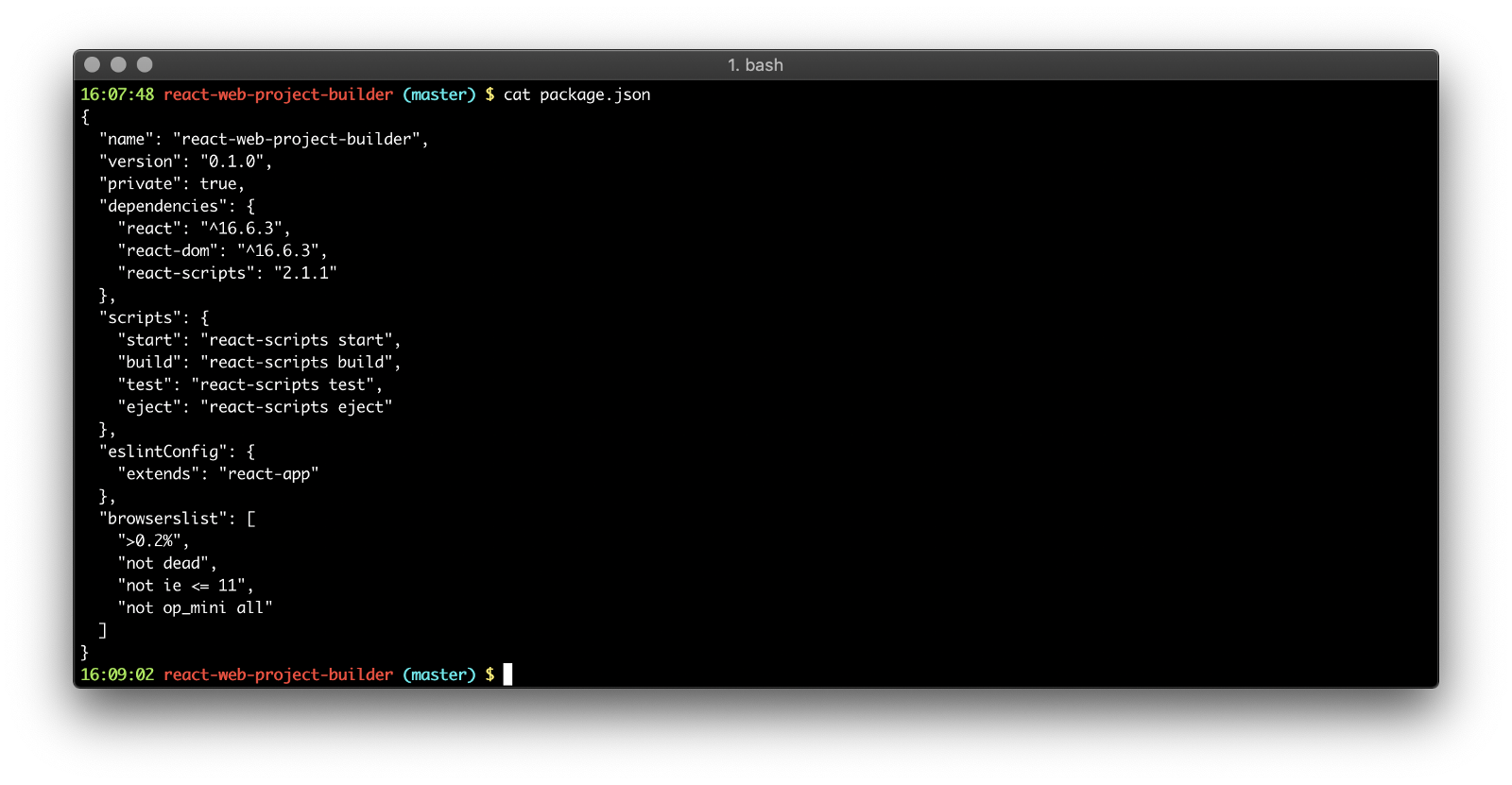Click the "browserslist": [ line
This screenshot has width=1512, height=785.
(x=177, y=519)
